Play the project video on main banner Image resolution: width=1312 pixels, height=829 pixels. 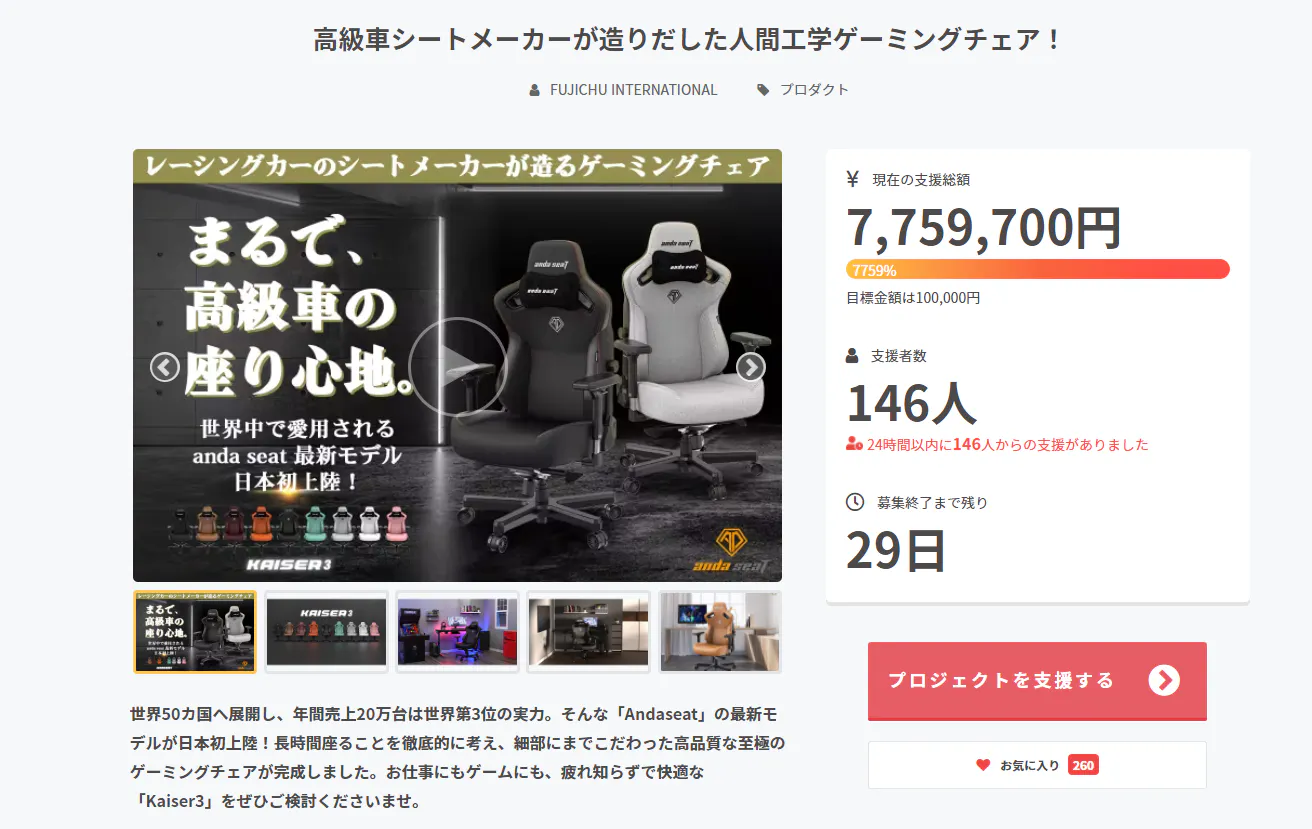pos(457,367)
